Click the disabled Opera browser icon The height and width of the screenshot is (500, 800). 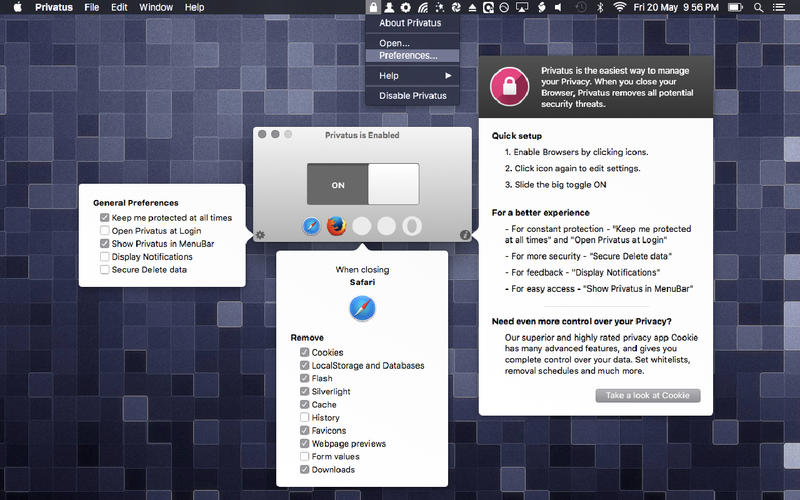[412, 226]
